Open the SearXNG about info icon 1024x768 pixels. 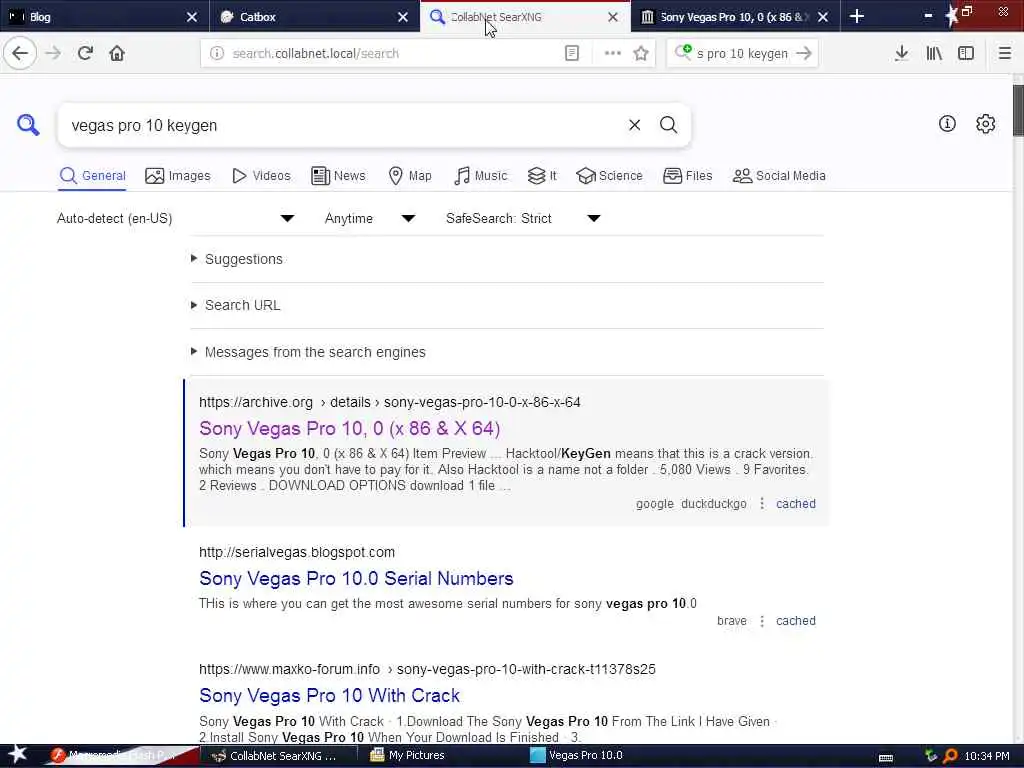947,123
